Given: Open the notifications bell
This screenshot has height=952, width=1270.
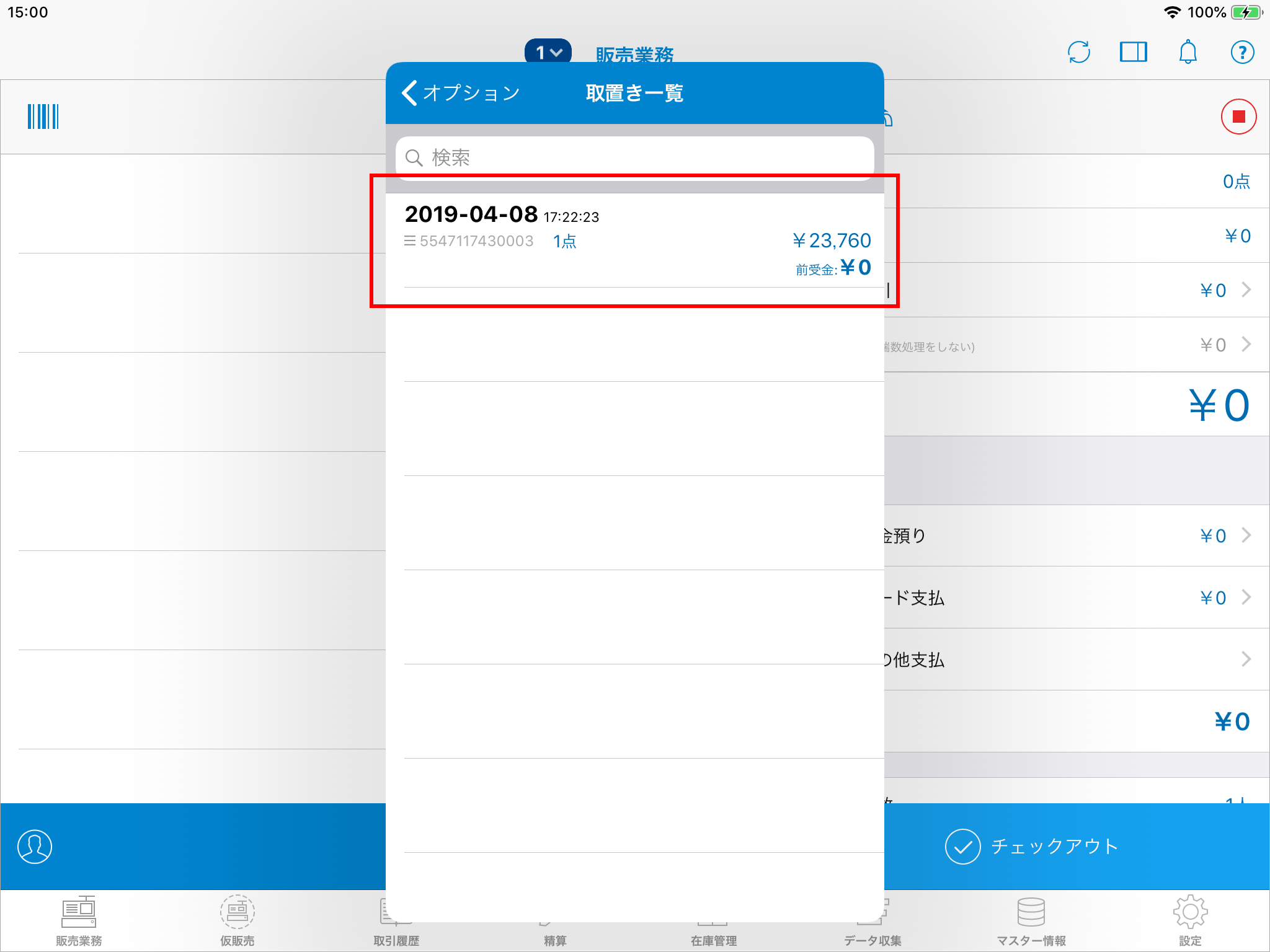Looking at the screenshot, I should point(1188,52).
